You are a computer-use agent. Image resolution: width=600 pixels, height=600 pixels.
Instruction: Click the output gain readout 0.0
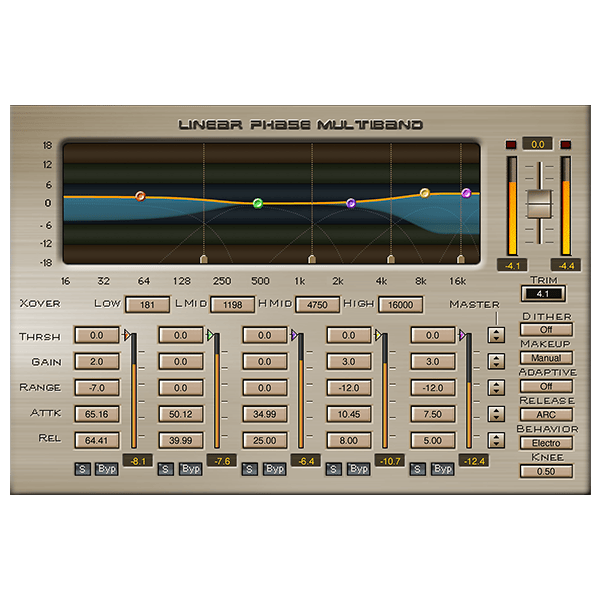pos(538,144)
